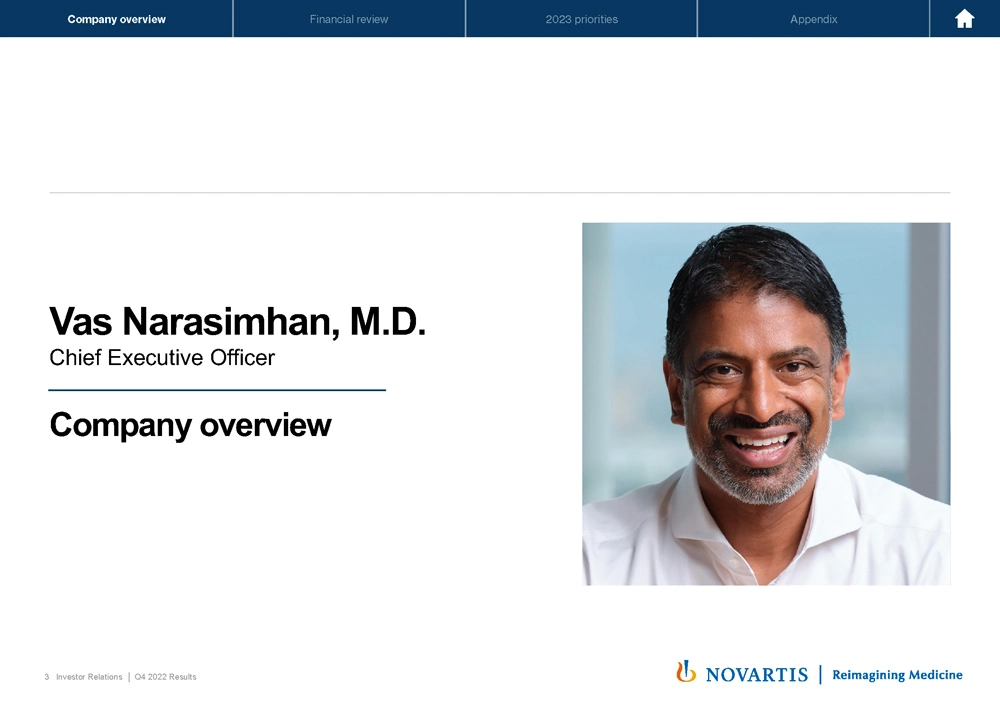Viewport: 1000px width, 707px height.
Task: Click the Novartis flame logo symbol
Action: tap(686, 672)
